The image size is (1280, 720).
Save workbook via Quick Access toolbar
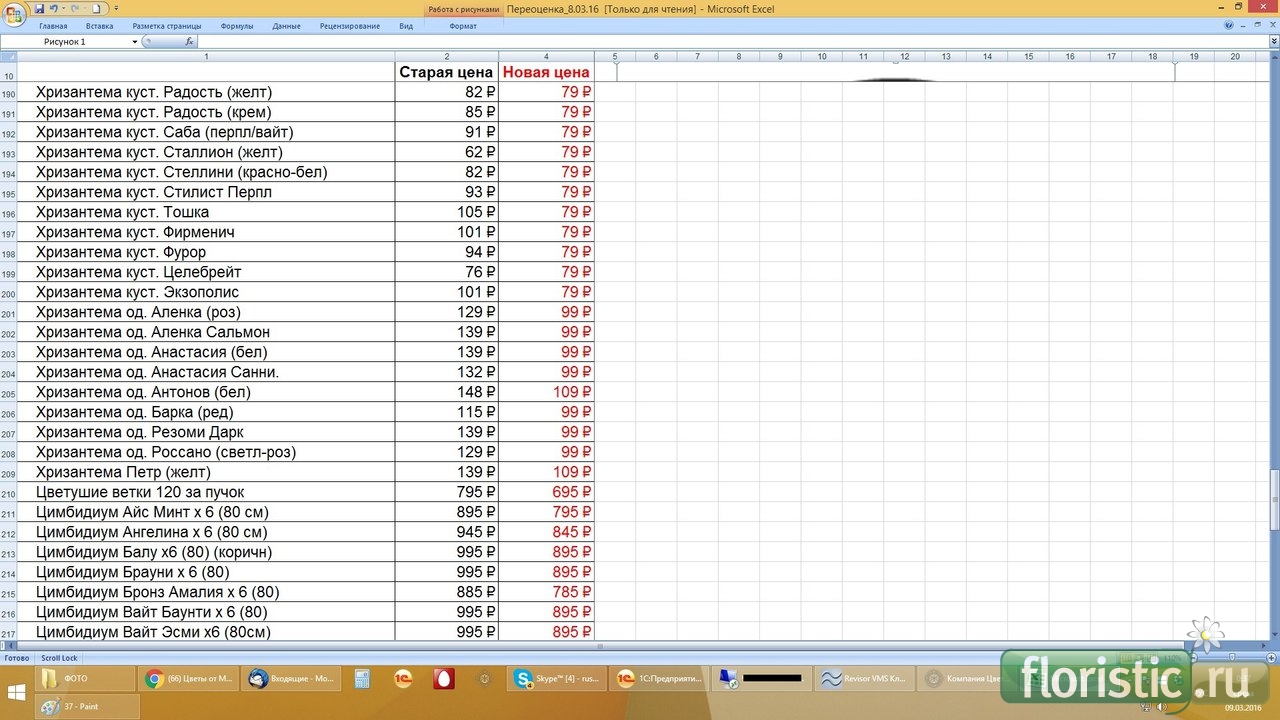point(40,8)
